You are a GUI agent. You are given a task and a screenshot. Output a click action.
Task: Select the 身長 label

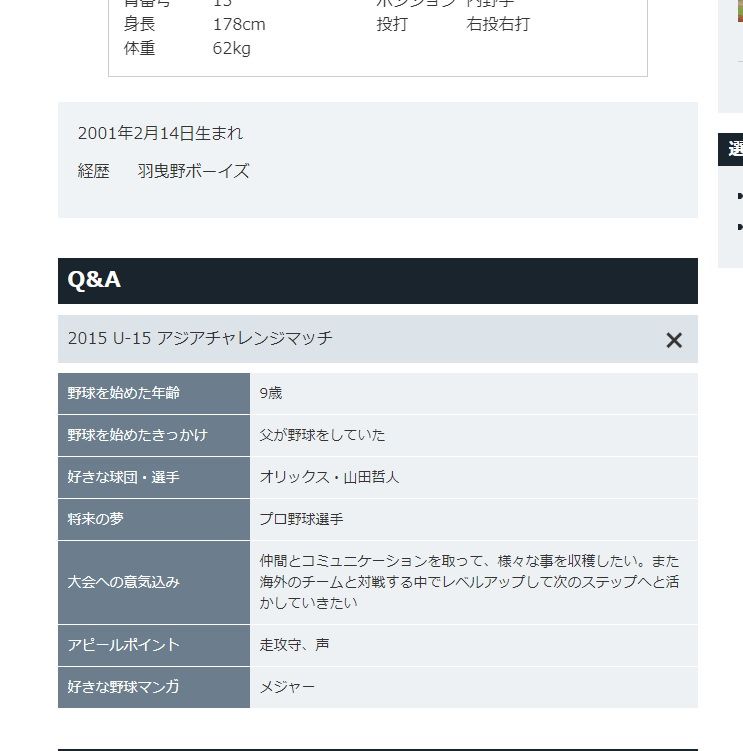[x=139, y=24]
